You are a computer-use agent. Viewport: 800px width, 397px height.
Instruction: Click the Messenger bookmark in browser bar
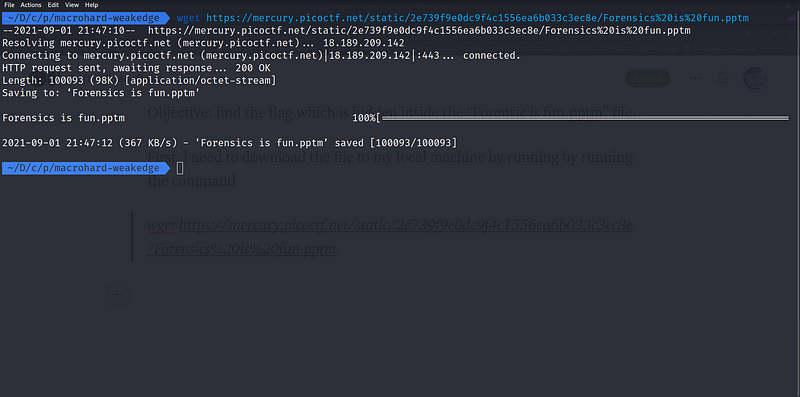[661, 49]
